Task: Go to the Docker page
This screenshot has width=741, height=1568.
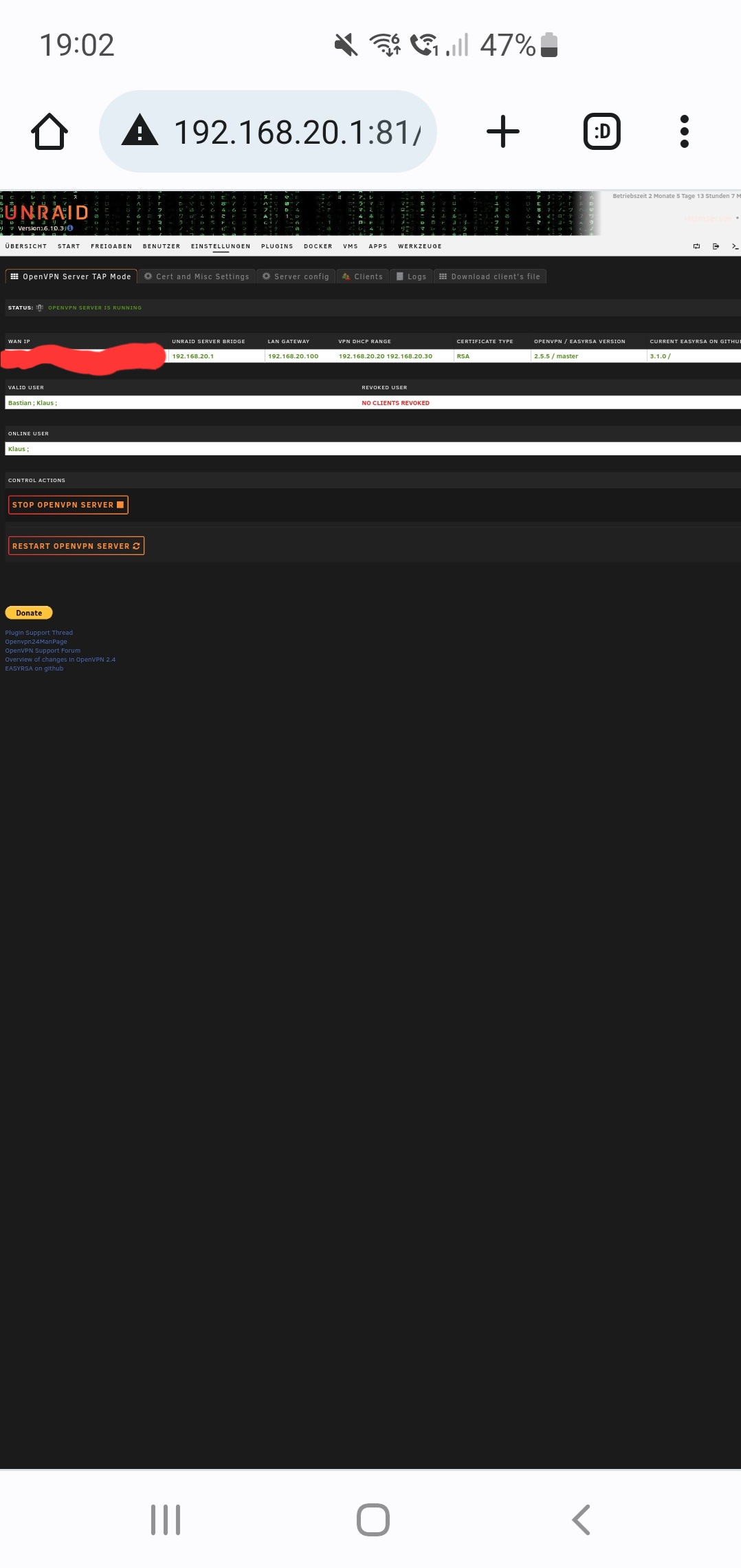Action: (x=318, y=246)
